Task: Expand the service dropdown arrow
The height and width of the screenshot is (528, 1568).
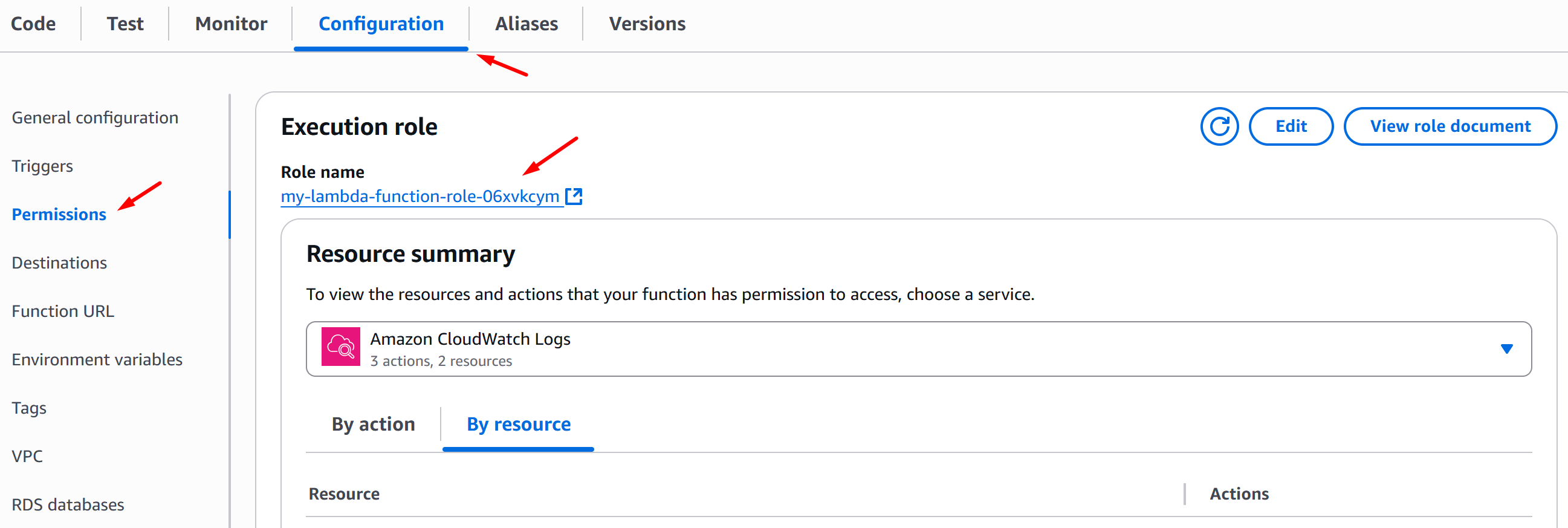Action: [1506, 349]
